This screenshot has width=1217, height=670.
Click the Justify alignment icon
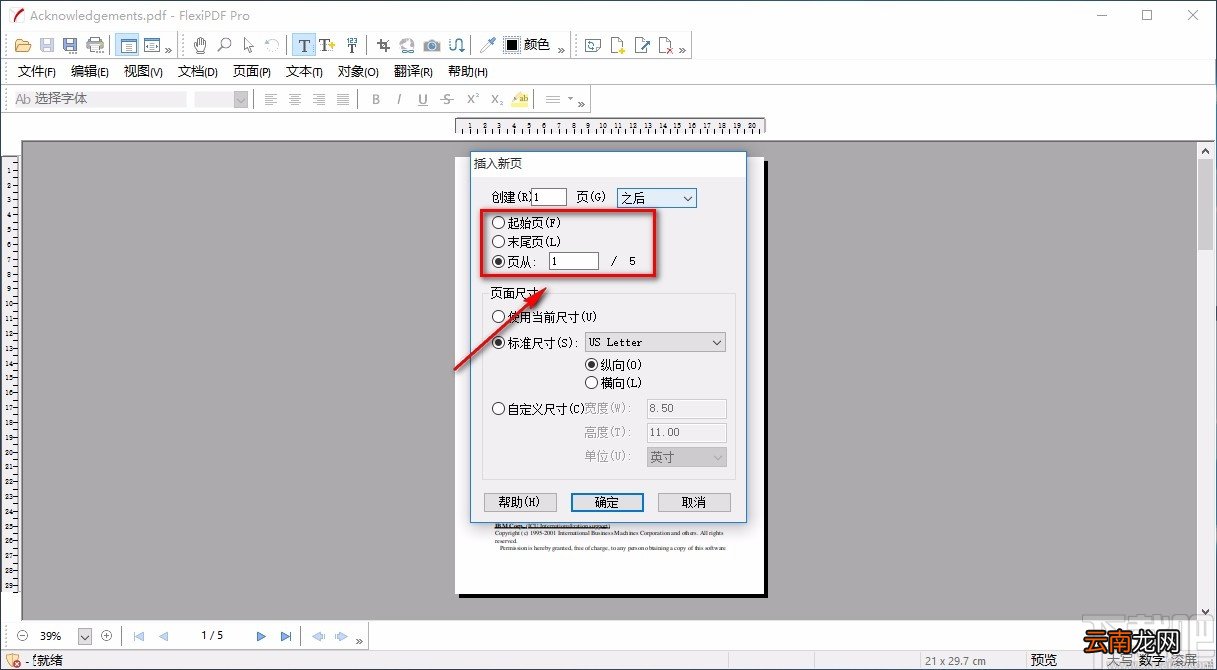click(343, 99)
